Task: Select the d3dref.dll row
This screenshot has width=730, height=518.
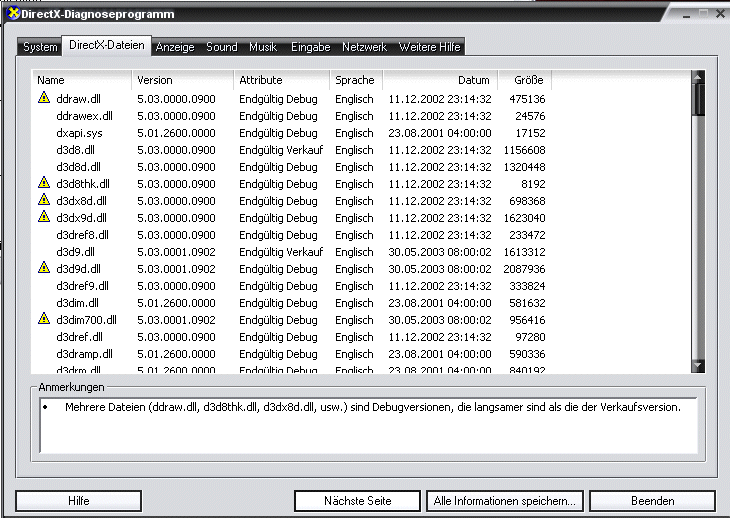Action: click(x=291, y=337)
